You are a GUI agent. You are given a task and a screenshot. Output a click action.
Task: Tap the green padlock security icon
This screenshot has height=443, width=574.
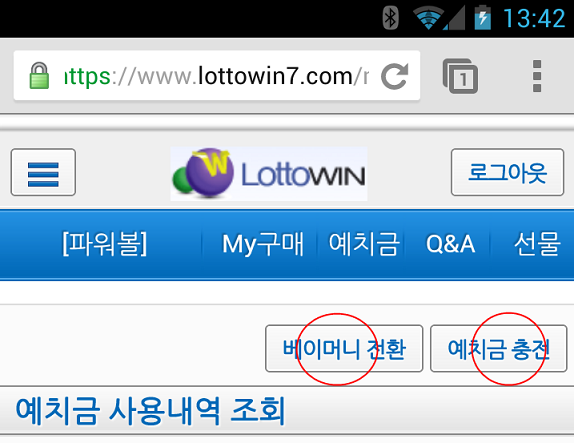(x=39, y=76)
